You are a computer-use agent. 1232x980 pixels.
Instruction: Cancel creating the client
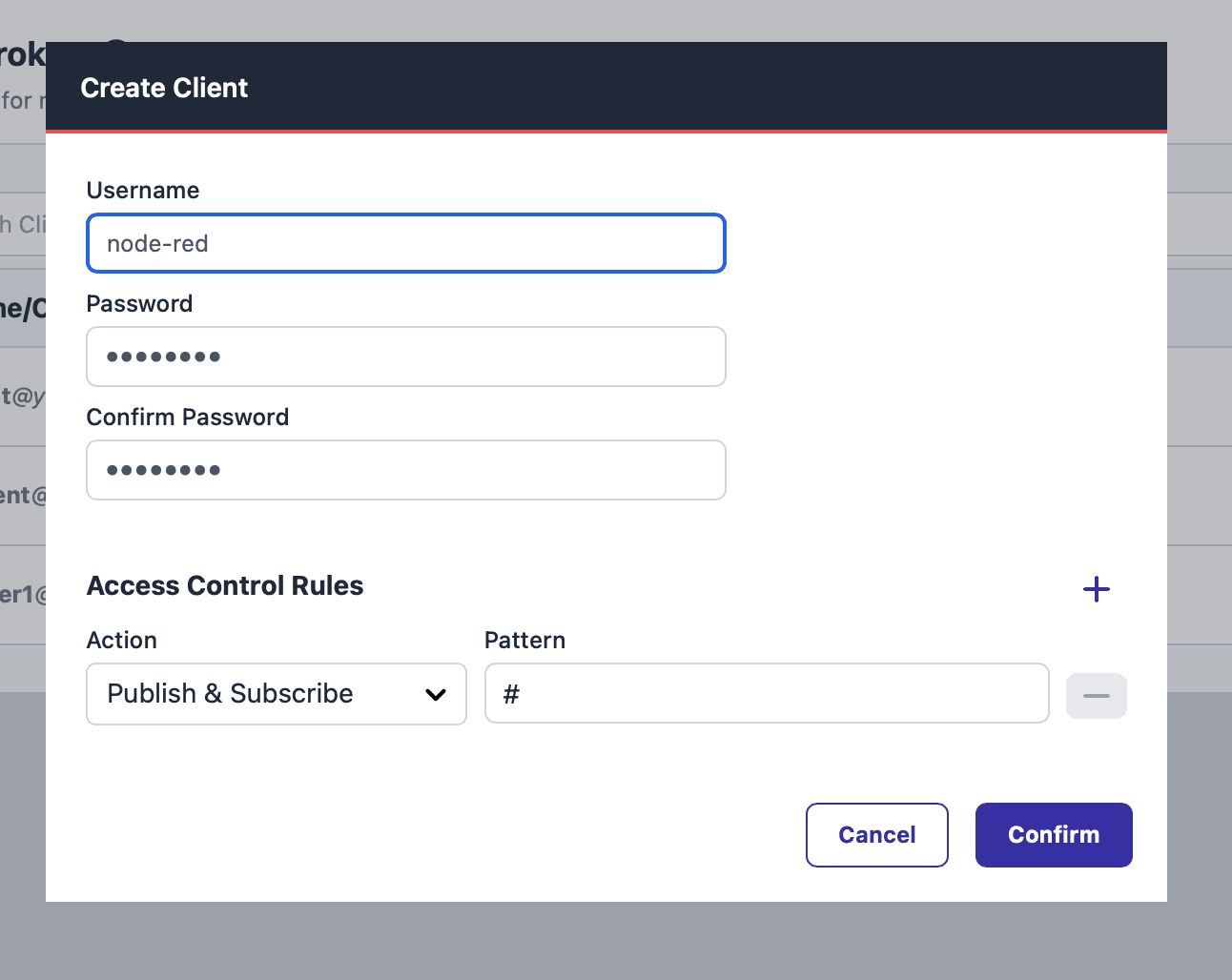click(x=876, y=834)
